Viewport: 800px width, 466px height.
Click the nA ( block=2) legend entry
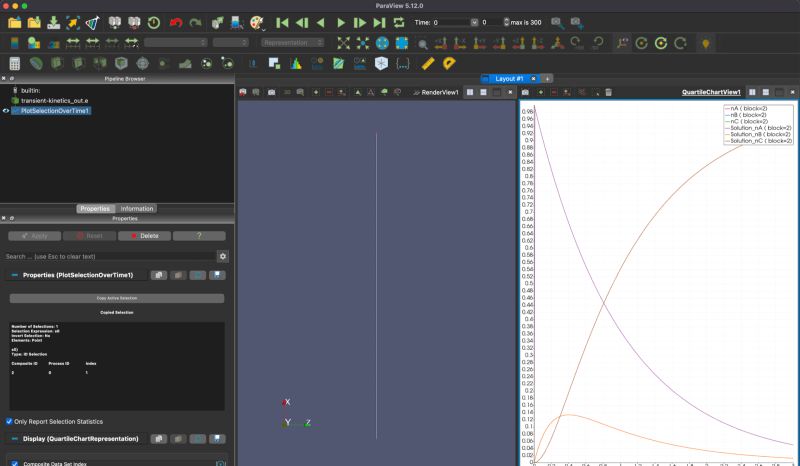coord(748,109)
